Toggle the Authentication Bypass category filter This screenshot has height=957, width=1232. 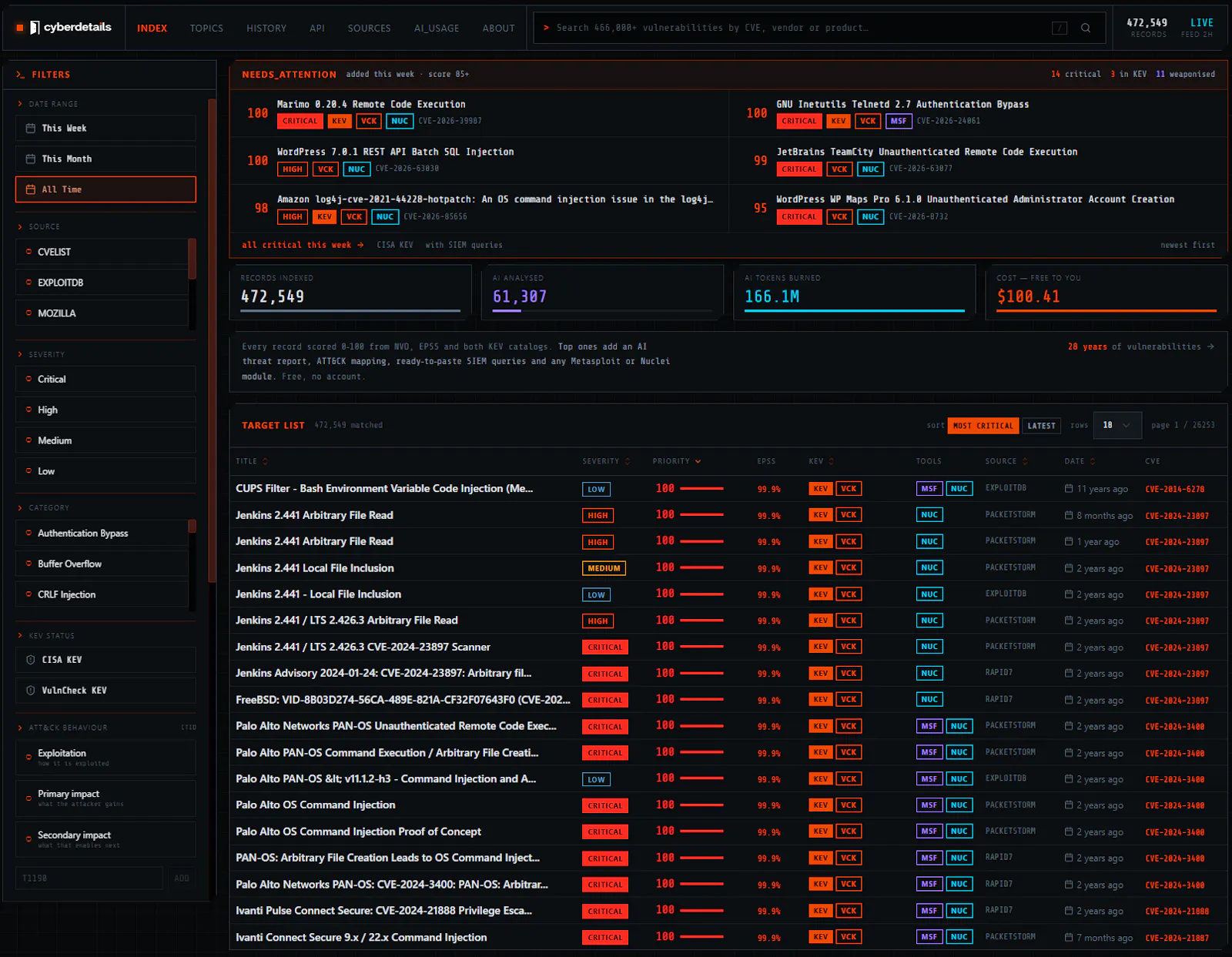click(102, 533)
